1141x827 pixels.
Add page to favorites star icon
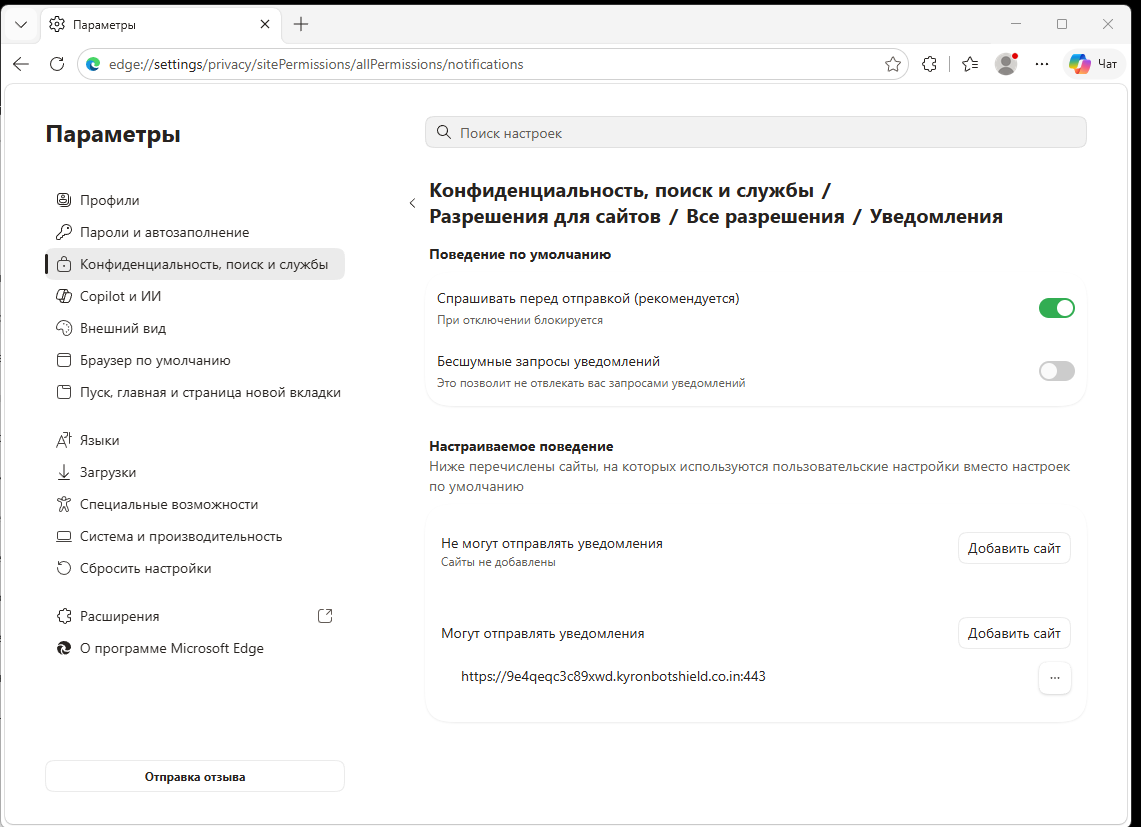pos(893,64)
